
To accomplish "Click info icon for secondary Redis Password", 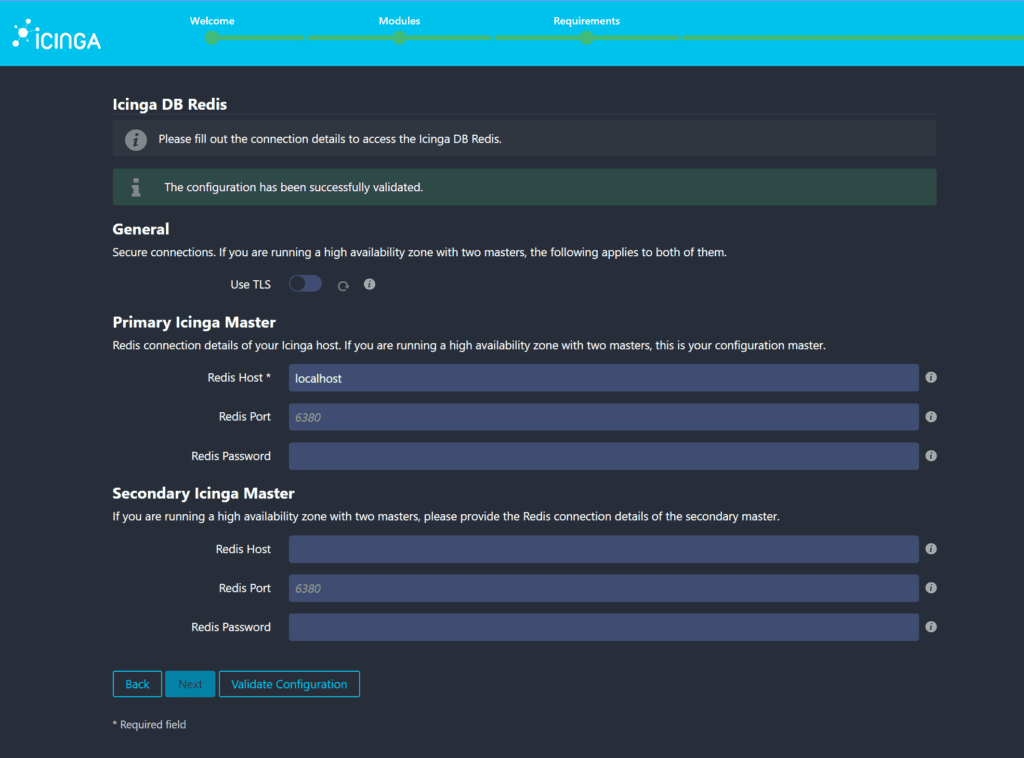I will [931, 627].
